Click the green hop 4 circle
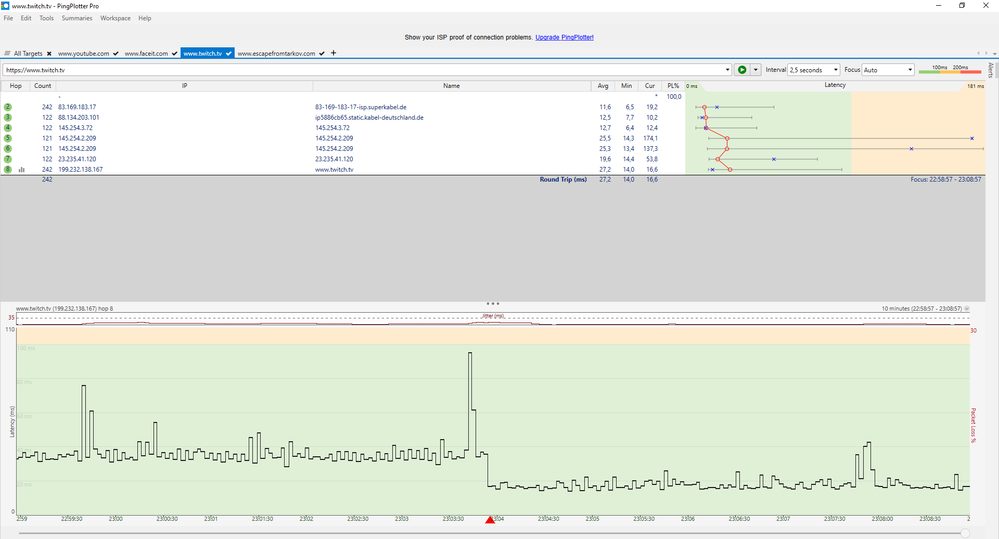The height and width of the screenshot is (539, 999). click(8, 127)
